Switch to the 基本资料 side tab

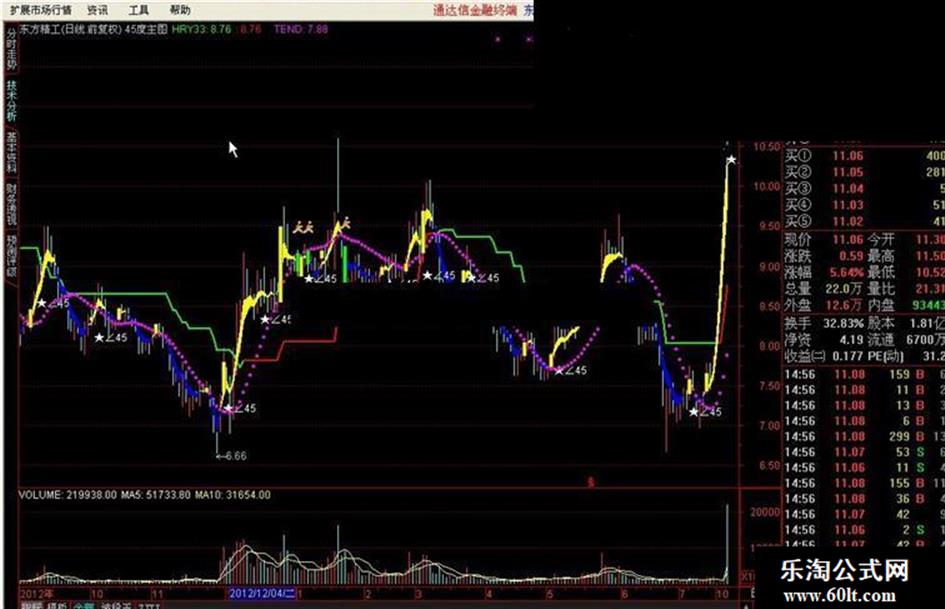11,153
